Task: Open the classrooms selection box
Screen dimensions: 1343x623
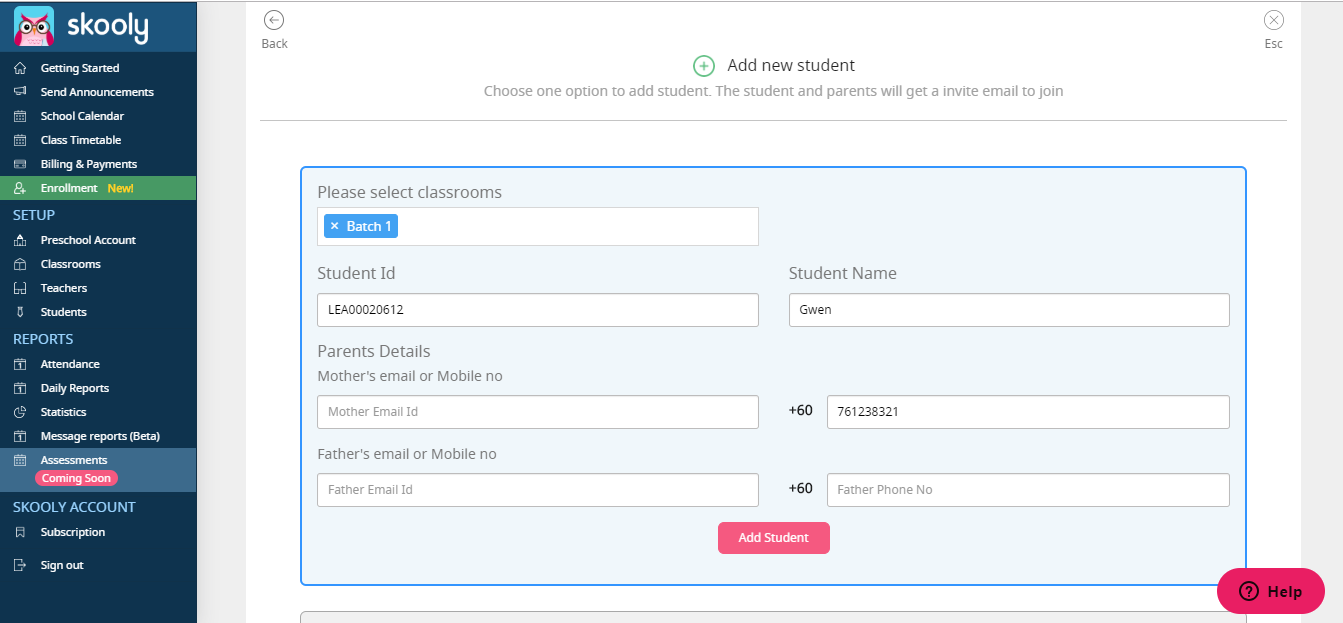Action: click(538, 226)
